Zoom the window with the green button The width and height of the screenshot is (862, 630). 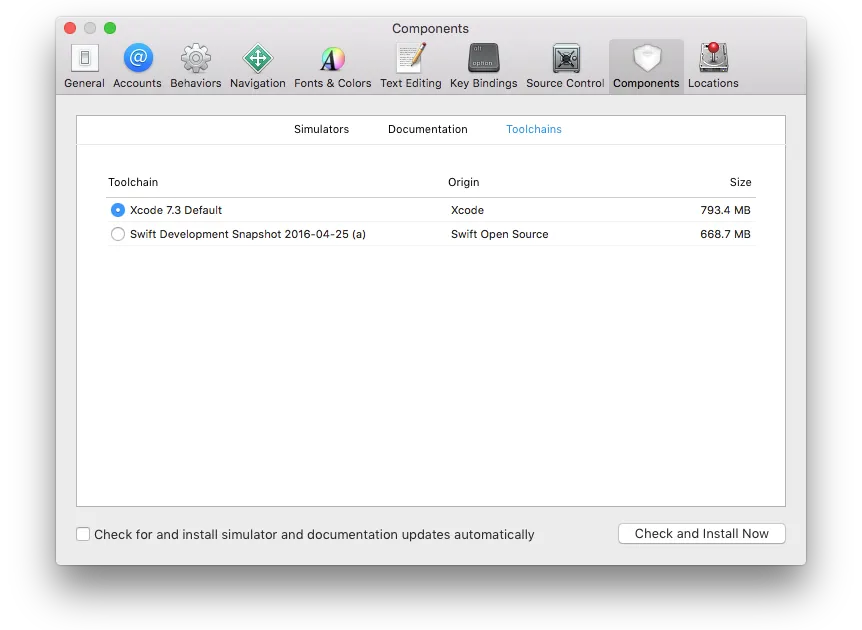[x=110, y=28]
